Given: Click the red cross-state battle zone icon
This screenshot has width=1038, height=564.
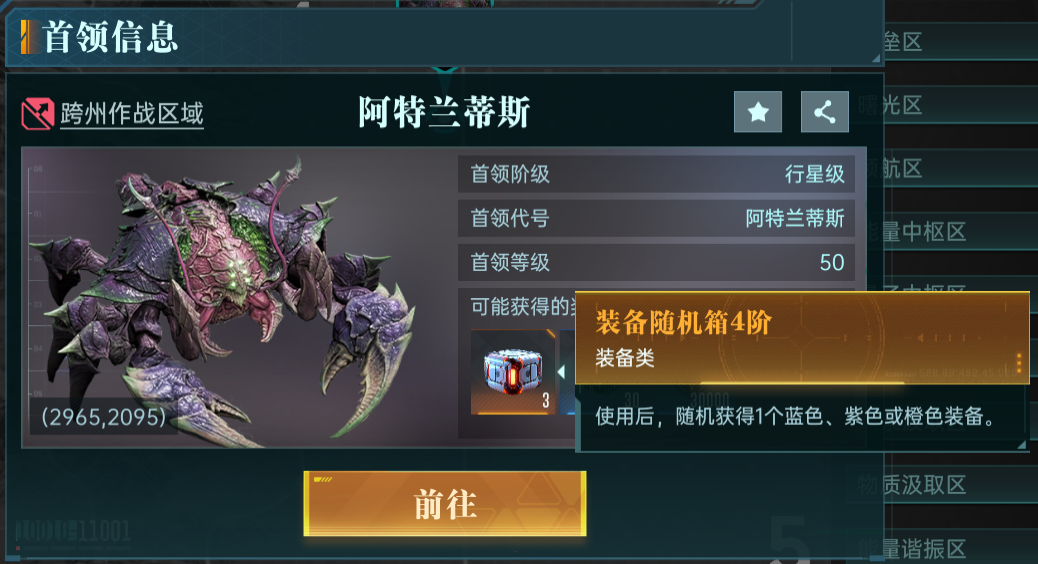Looking at the screenshot, I should click(37, 114).
